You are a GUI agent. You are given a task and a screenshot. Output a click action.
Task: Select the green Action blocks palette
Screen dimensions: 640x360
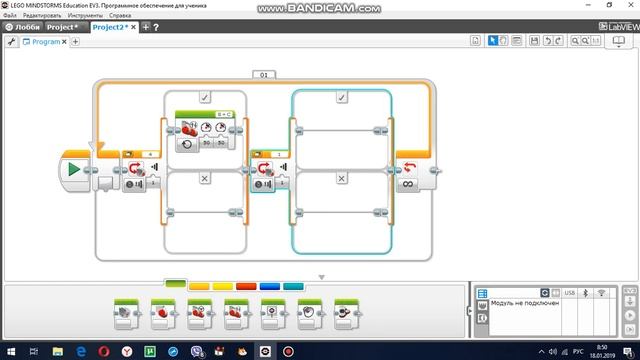pyautogui.click(x=176, y=283)
